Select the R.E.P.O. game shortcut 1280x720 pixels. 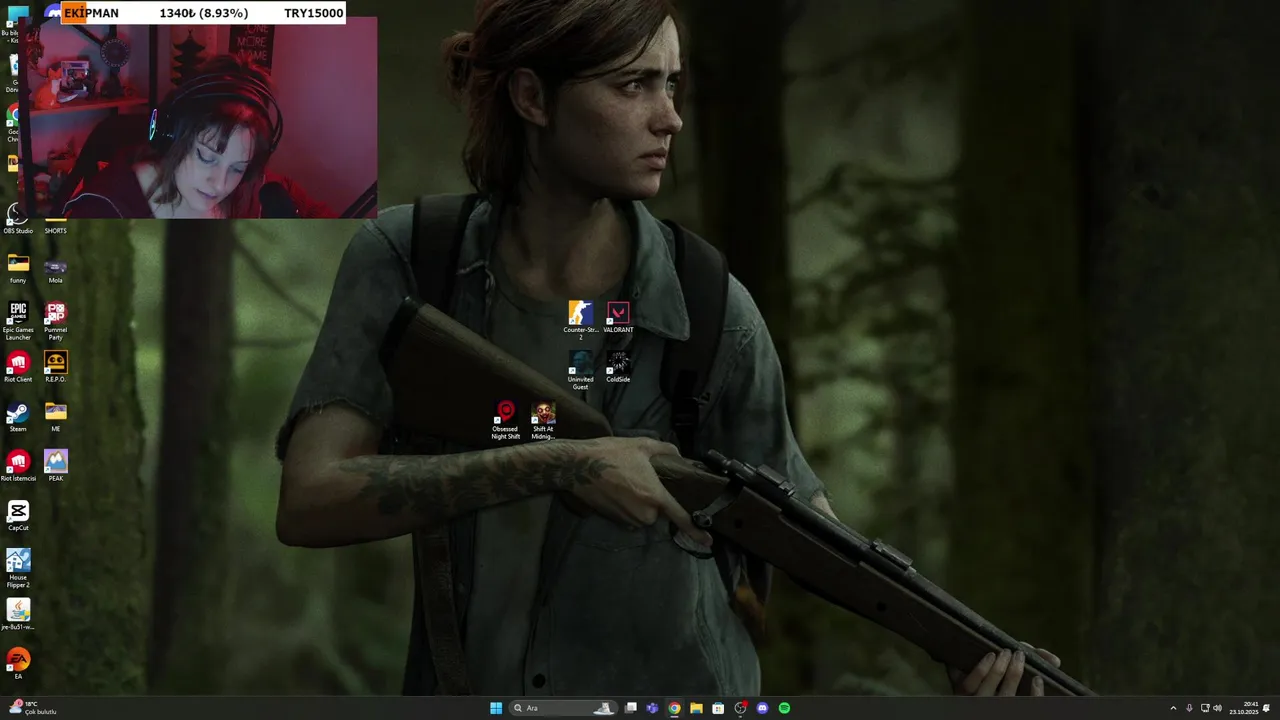(55, 367)
